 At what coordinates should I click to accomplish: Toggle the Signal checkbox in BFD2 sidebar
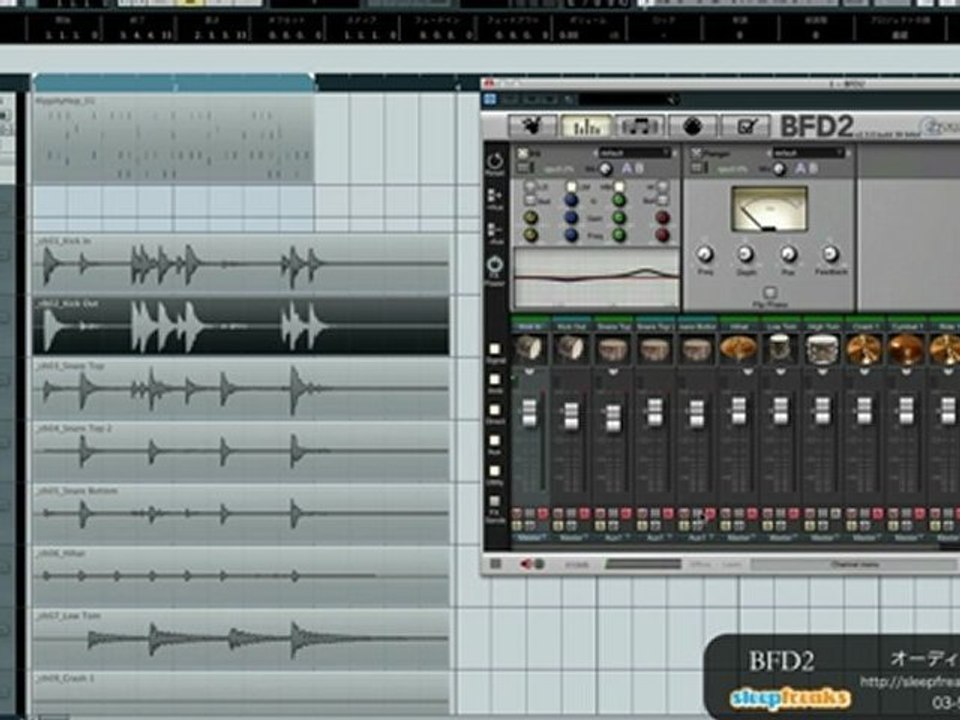pos(495,350)
